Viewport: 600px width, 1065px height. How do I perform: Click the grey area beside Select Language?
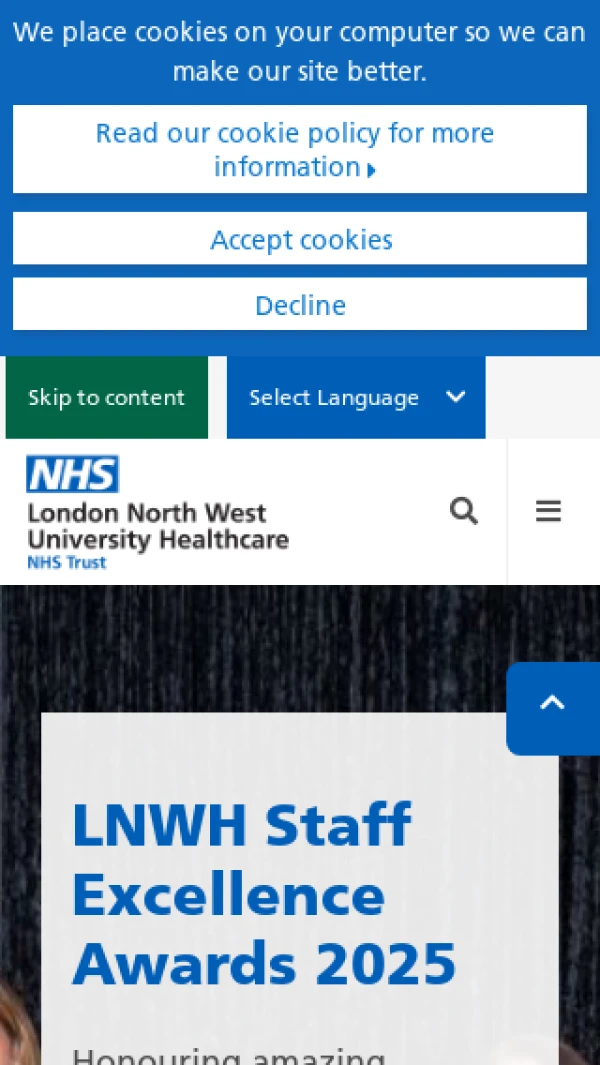click(x=543, y=397)
